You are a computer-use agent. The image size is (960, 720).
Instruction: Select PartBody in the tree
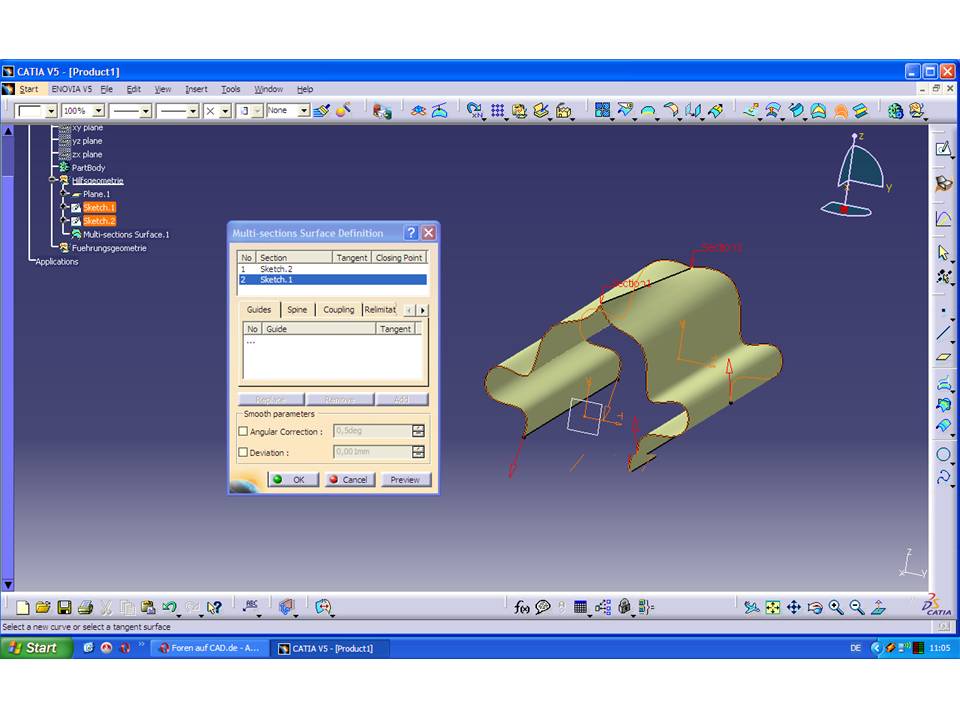pyautogui.click(x=88, y=167)
